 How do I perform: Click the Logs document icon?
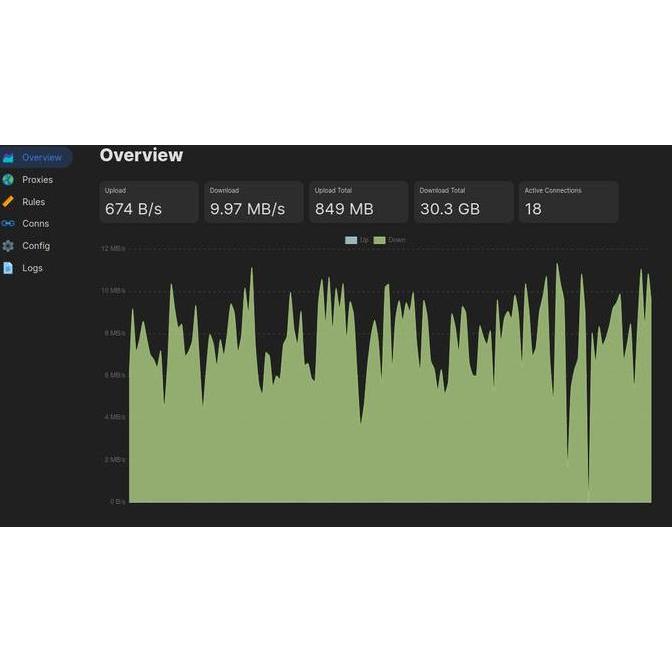8,268
